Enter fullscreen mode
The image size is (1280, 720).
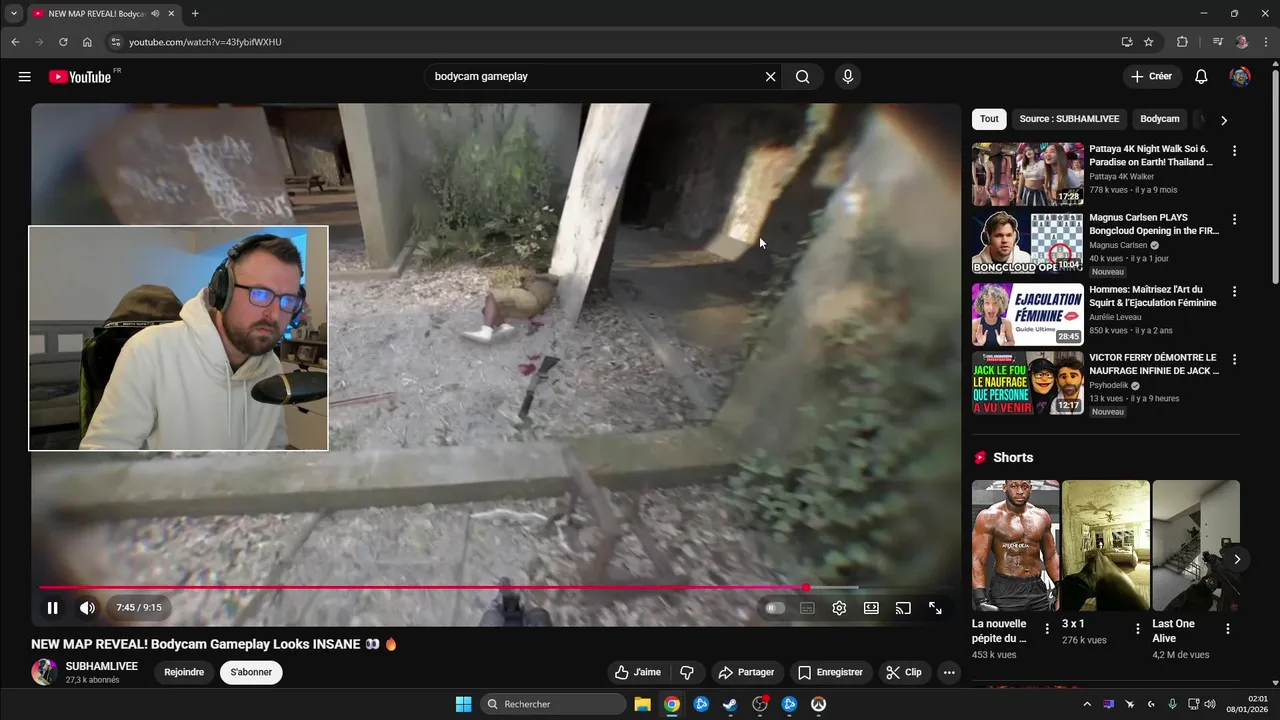pos(935,608)
